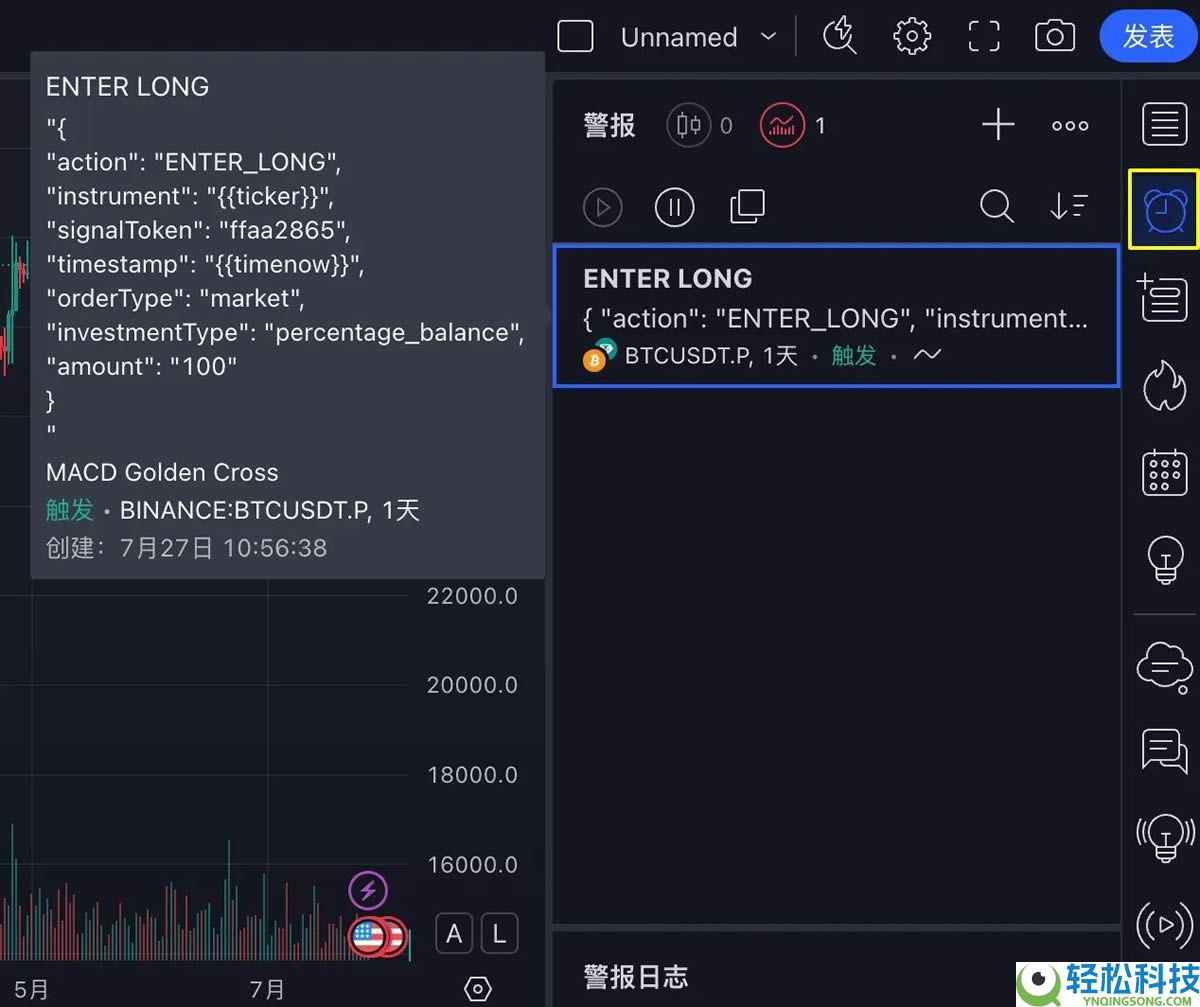The width and height of the screenshot is (1200, 1007).
Task: Toggle auto scale button A
Action: (454, 935)
